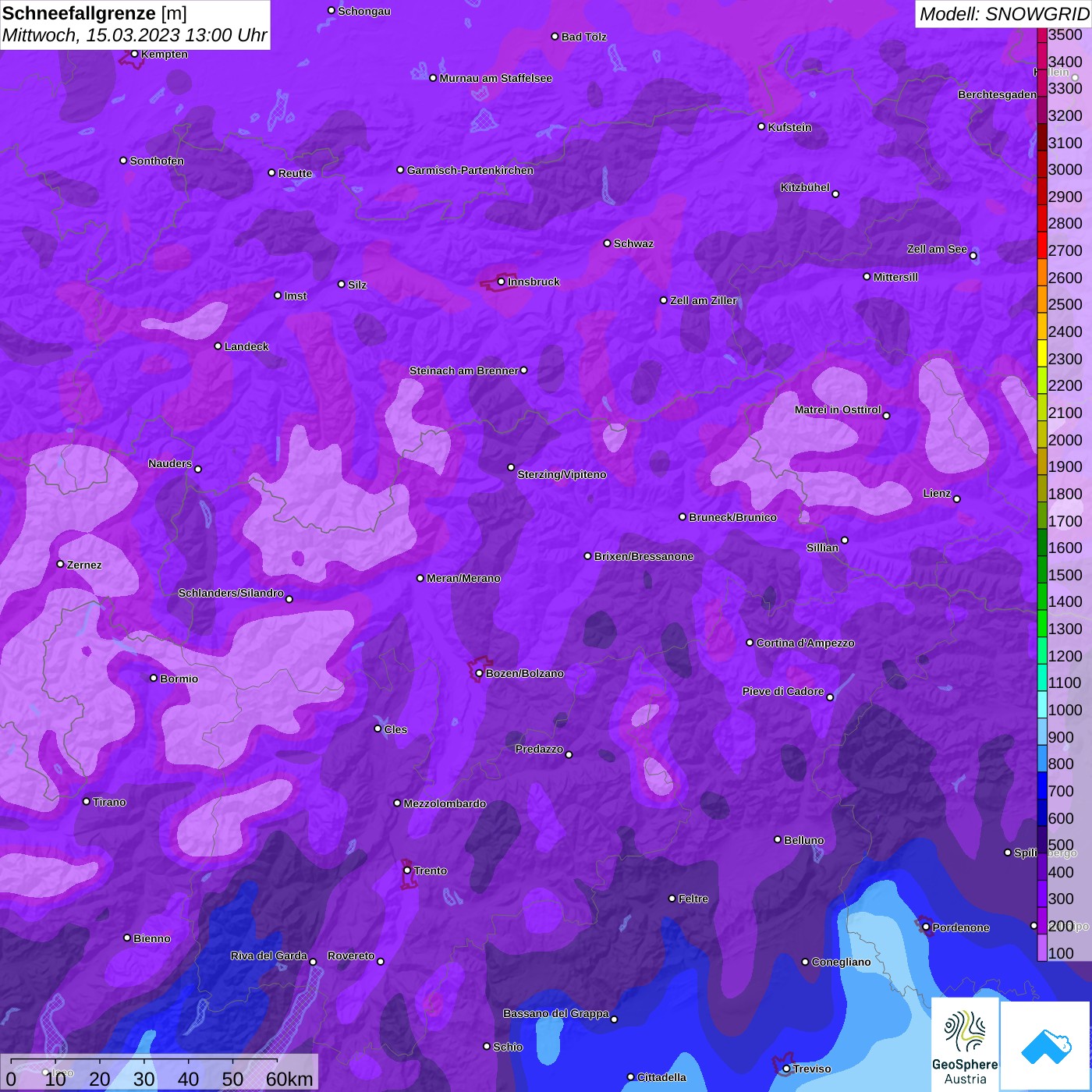Screen dimensions: 1092x1092
Task: Click the blue avalanche service logo
Action: click(x=1046, y=1046)
